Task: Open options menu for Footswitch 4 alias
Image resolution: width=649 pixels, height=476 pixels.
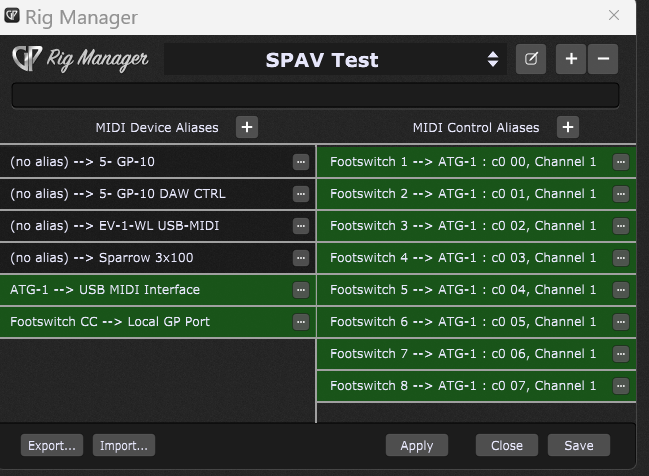Action: pyautogui.click(x=621, y=258)
